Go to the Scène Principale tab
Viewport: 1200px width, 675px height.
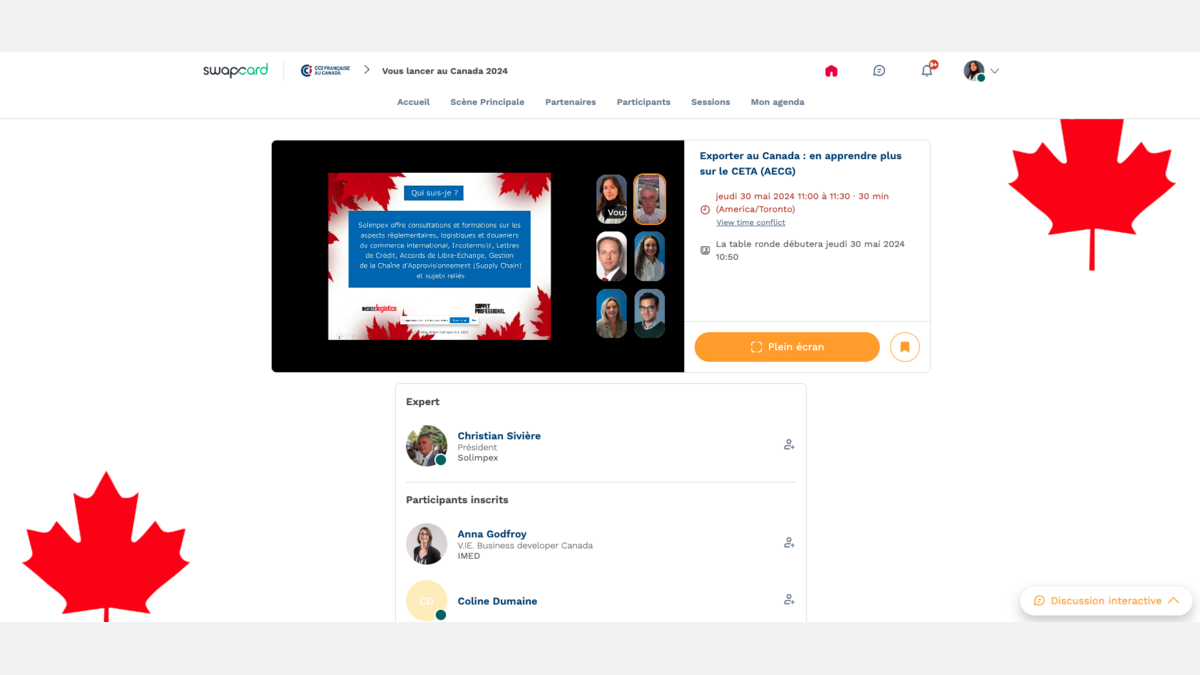(487, 102)
